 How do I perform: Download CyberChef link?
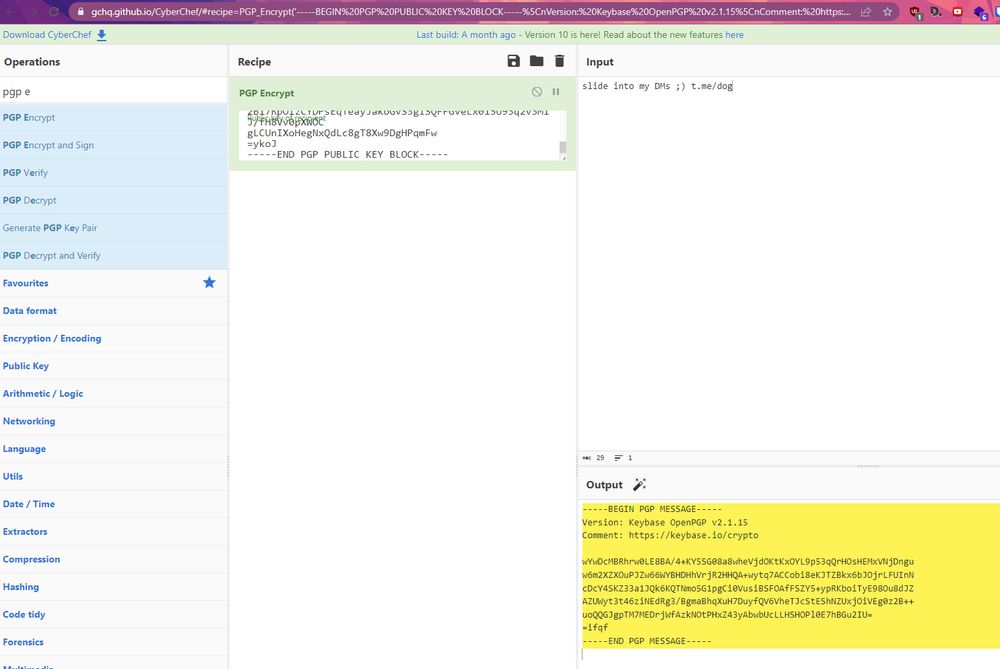point(47,35)
